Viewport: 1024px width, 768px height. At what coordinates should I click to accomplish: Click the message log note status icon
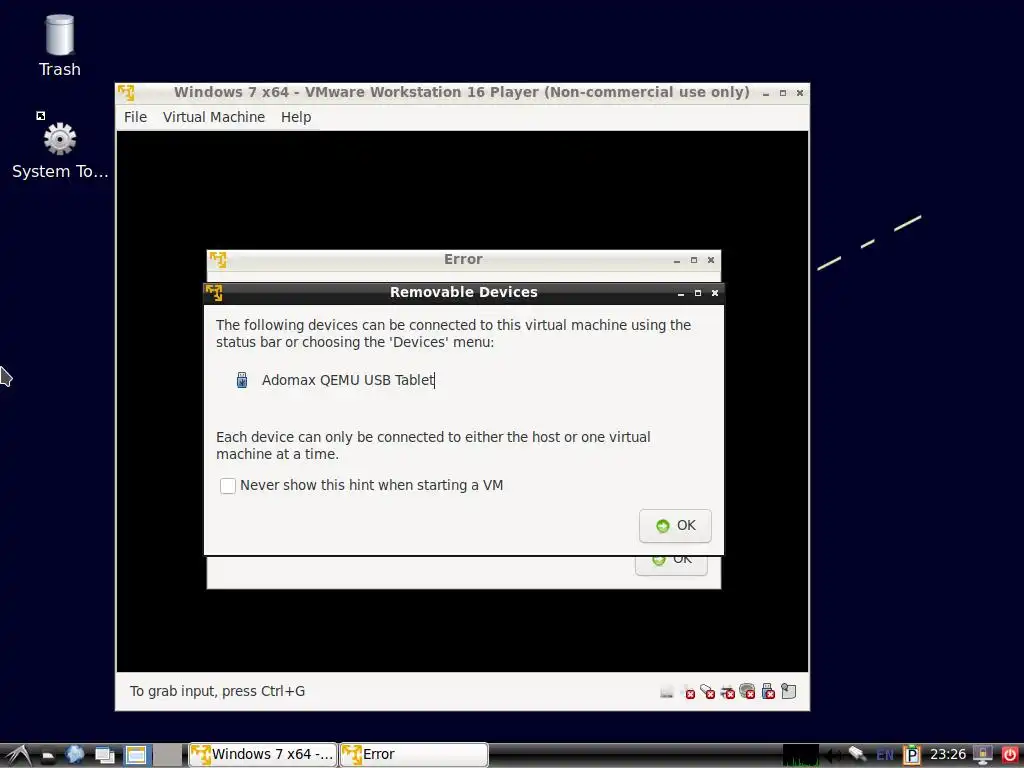click(x=788, y=691)
